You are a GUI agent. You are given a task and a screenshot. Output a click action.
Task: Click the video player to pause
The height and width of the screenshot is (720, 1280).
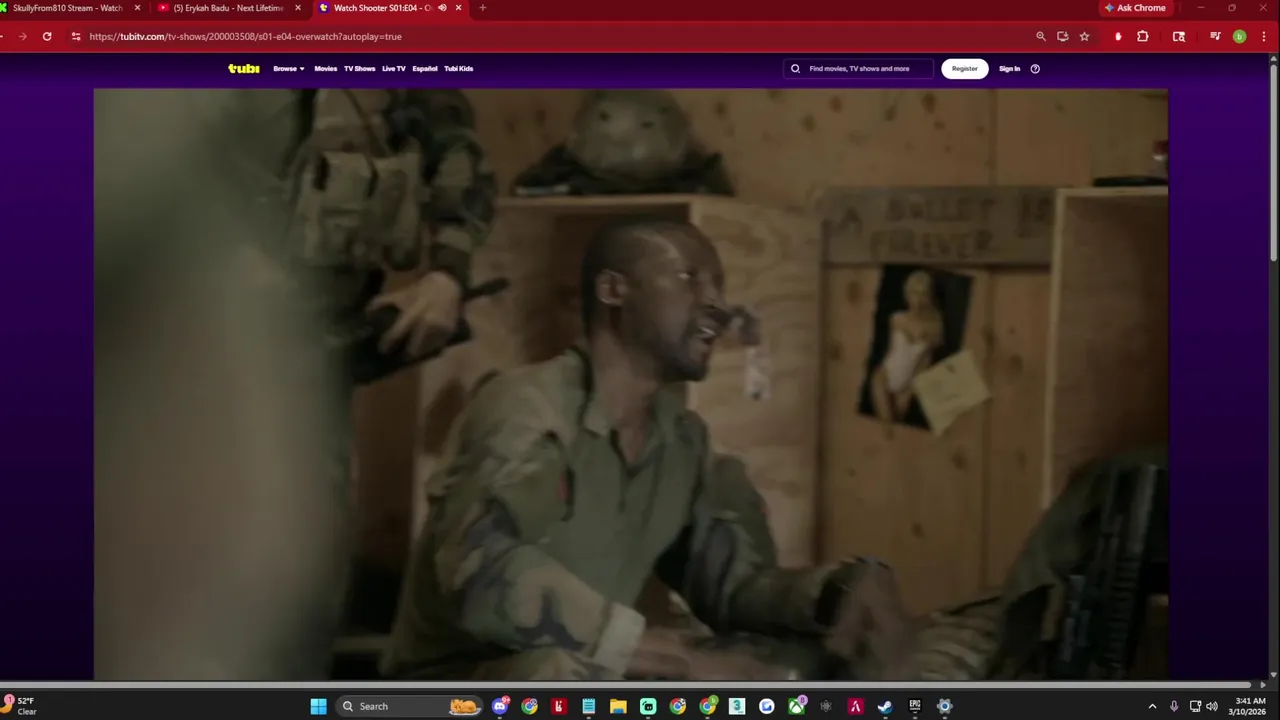point(630,384)
